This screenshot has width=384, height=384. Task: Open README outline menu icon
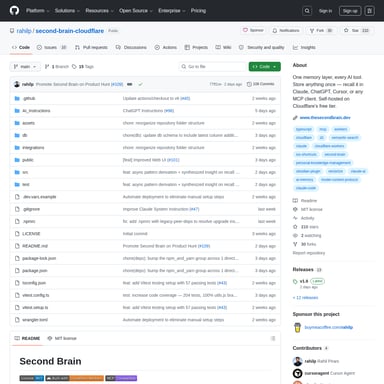[x=273, y=338]
